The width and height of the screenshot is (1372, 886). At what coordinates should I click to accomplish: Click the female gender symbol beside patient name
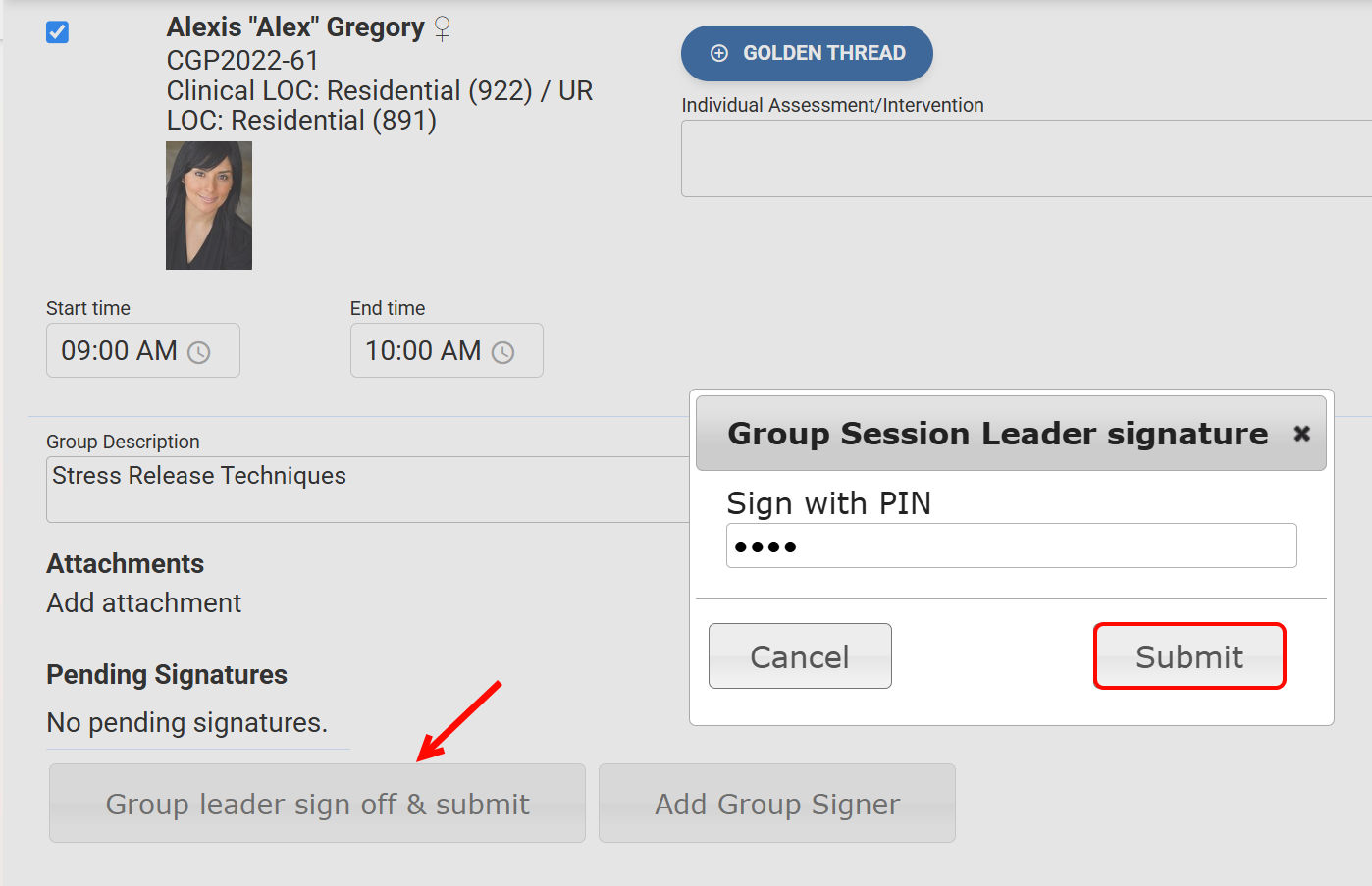click(x=443, y=28)
